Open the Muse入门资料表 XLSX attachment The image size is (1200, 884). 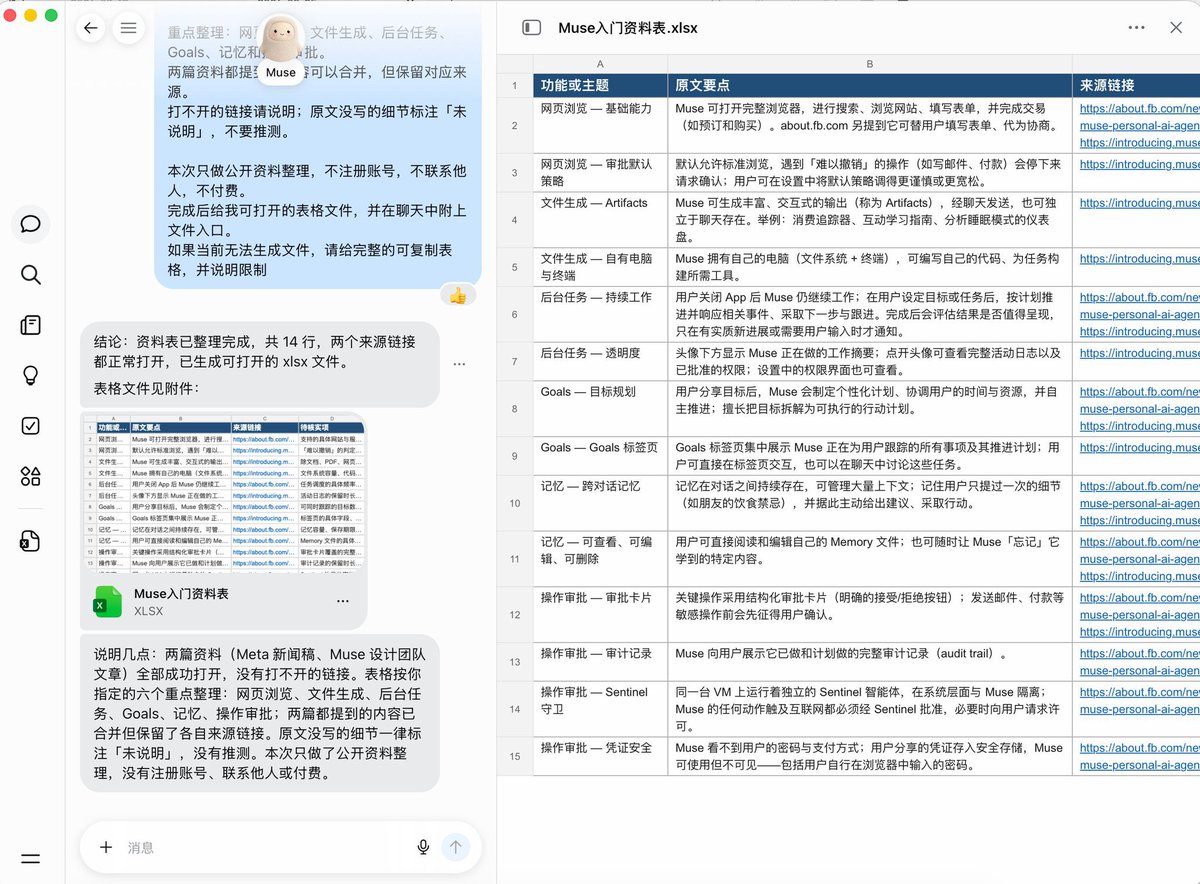[x=224, y=601]
